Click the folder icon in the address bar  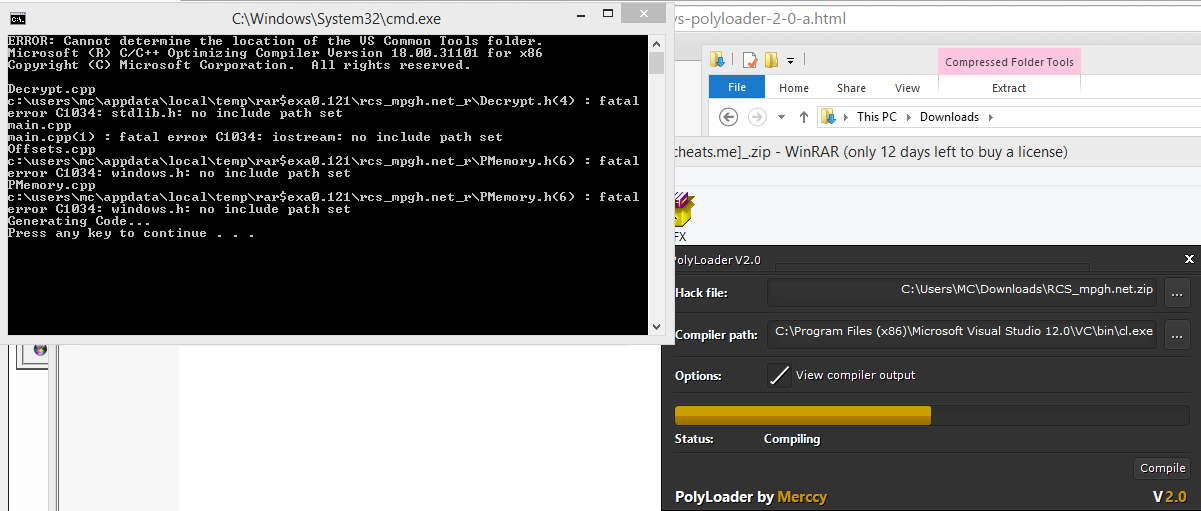[x=829, y=117]
